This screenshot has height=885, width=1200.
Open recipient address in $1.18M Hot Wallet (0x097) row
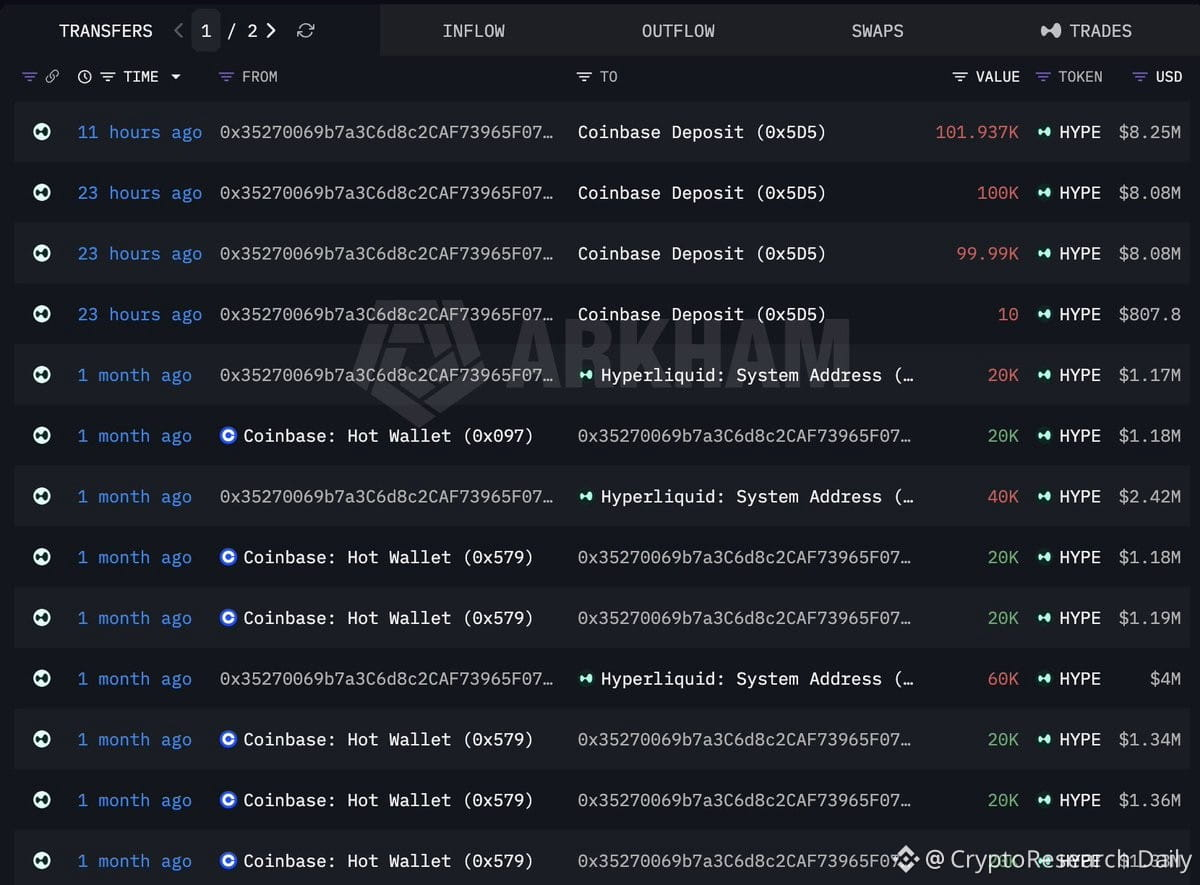pos(744,436)
